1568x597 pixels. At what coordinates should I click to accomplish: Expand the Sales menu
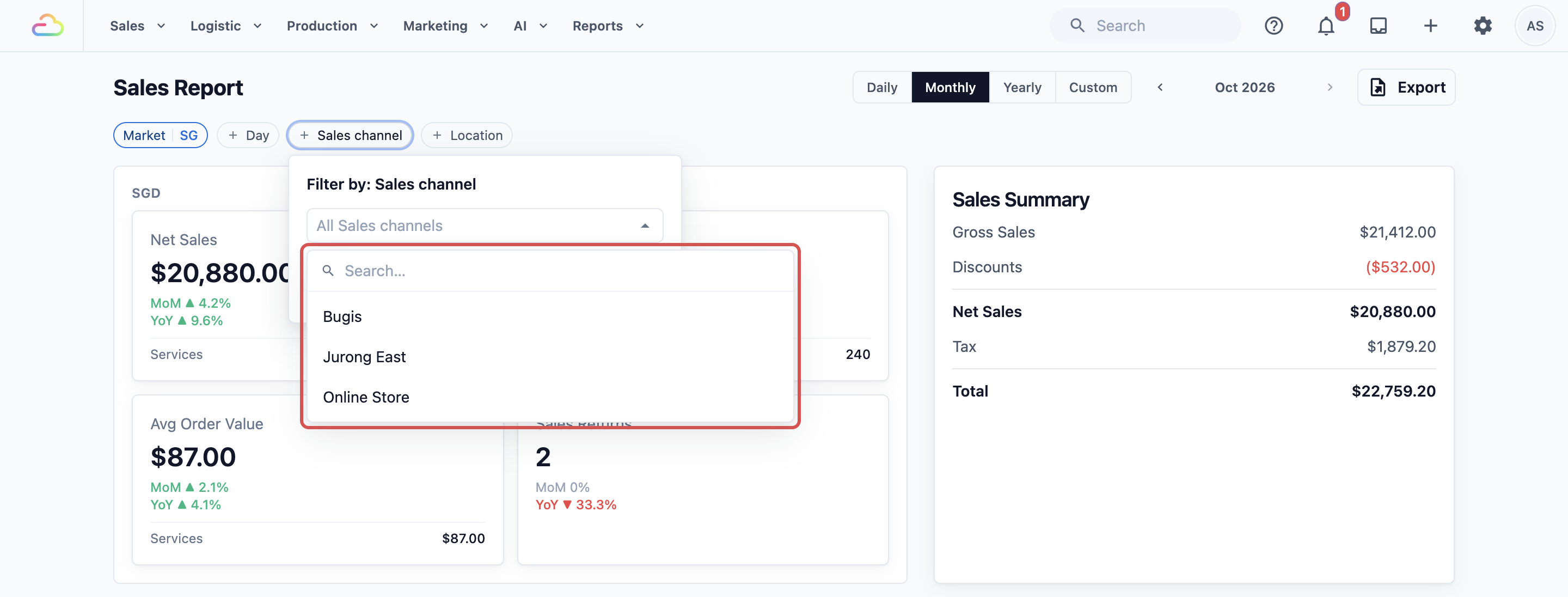pos(138,26)
